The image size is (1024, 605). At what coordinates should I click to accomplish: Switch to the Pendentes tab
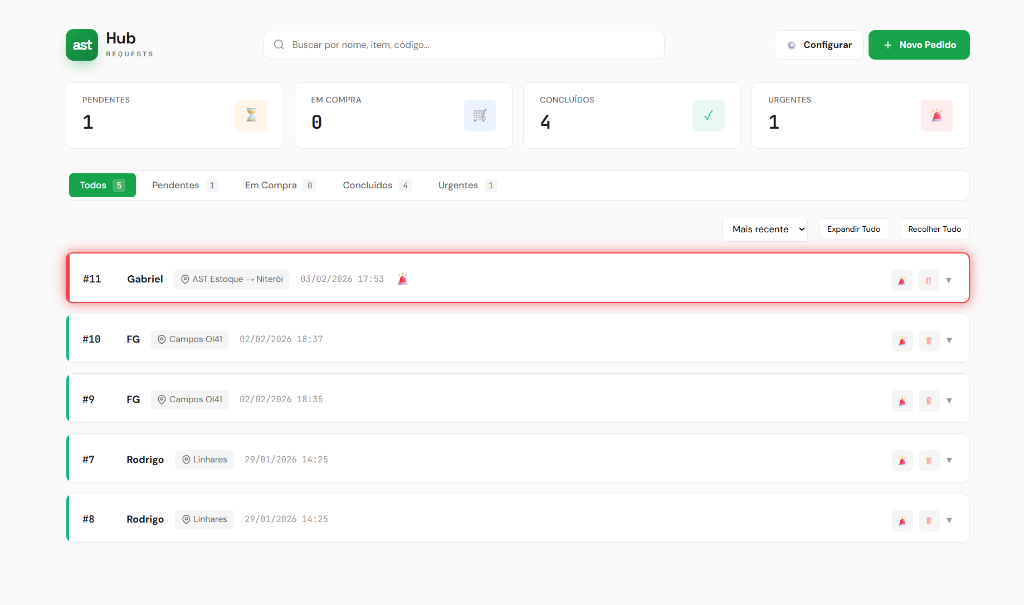point(184,185)
